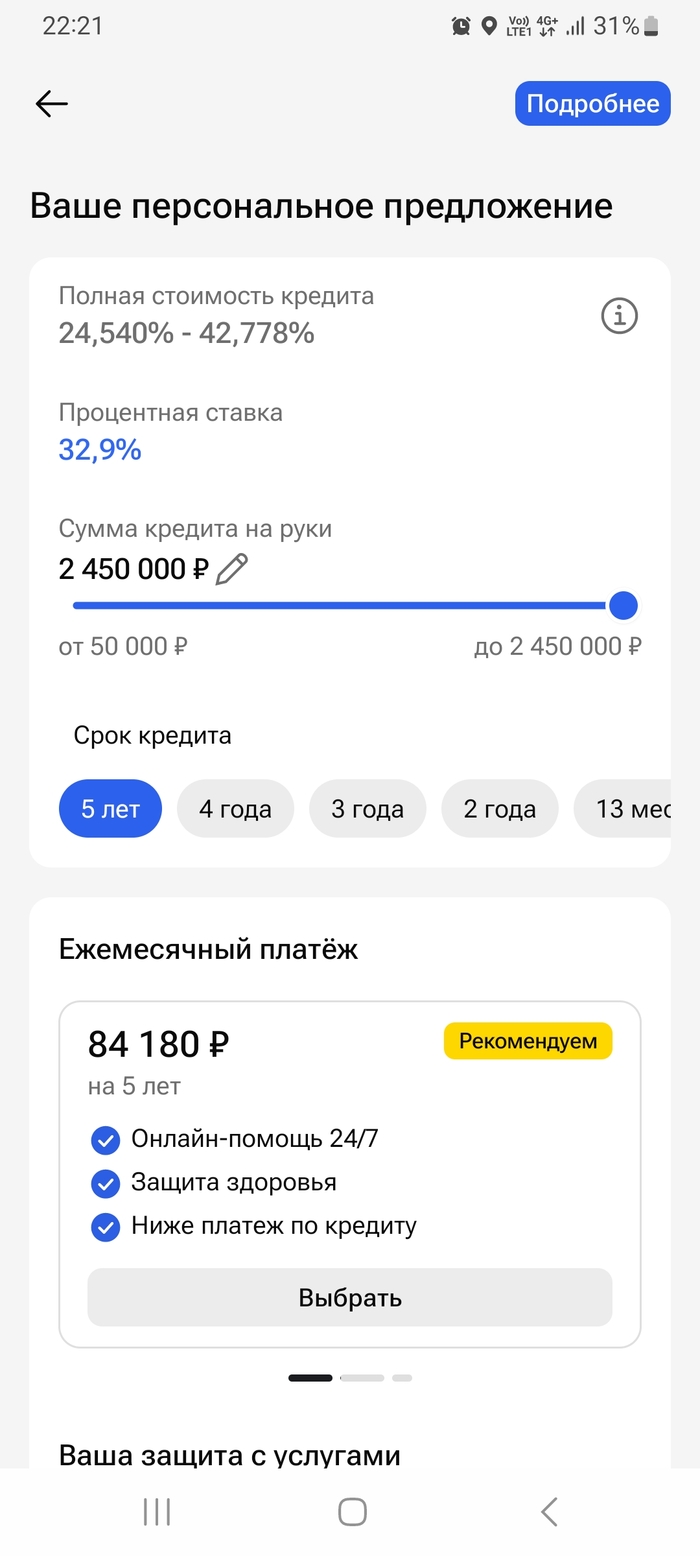Tap the home button in navigation bar
Screen dimensions: 700x1556
coord(350,1511)
